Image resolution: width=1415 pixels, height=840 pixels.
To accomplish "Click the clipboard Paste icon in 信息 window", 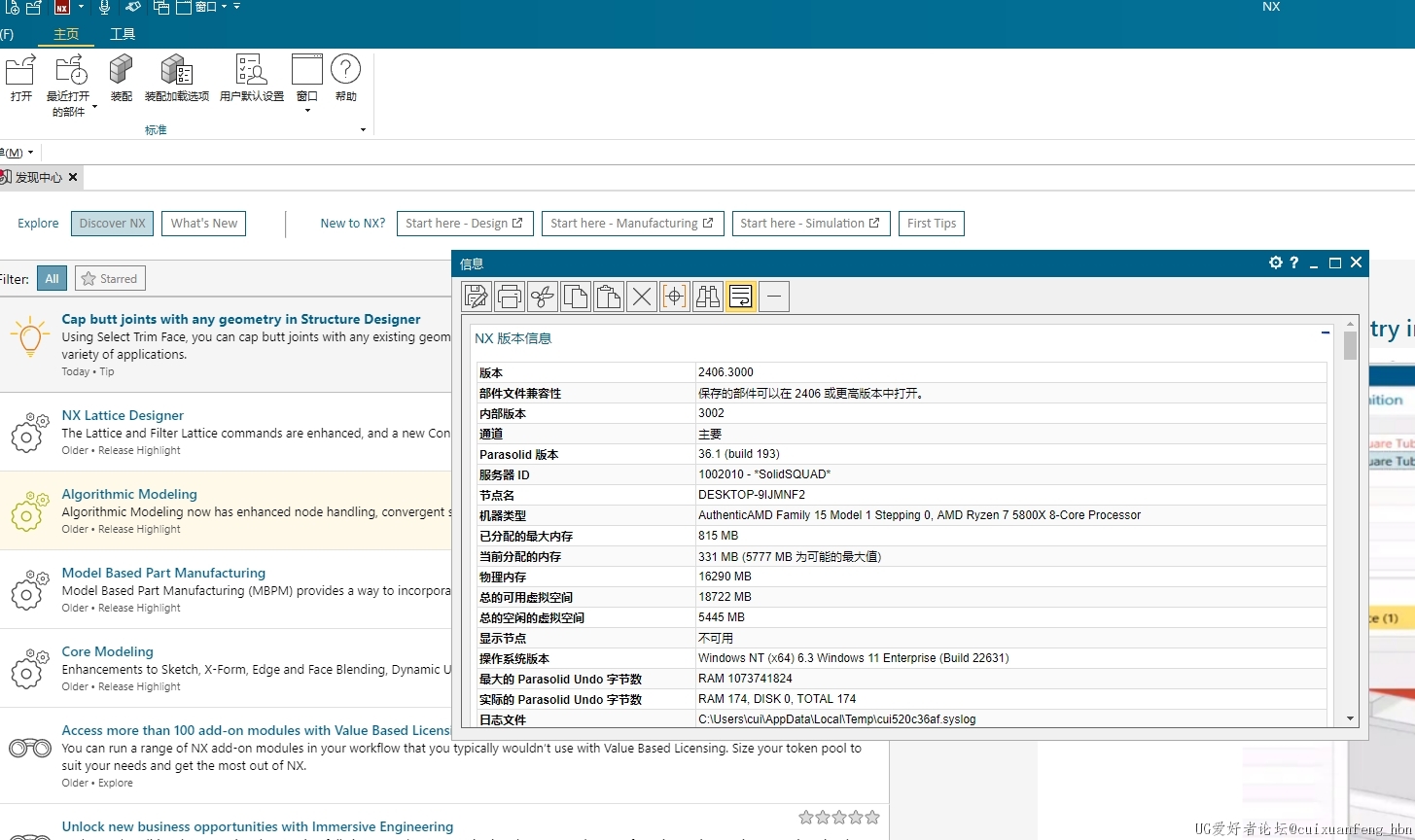I will [x=609, y=297].
